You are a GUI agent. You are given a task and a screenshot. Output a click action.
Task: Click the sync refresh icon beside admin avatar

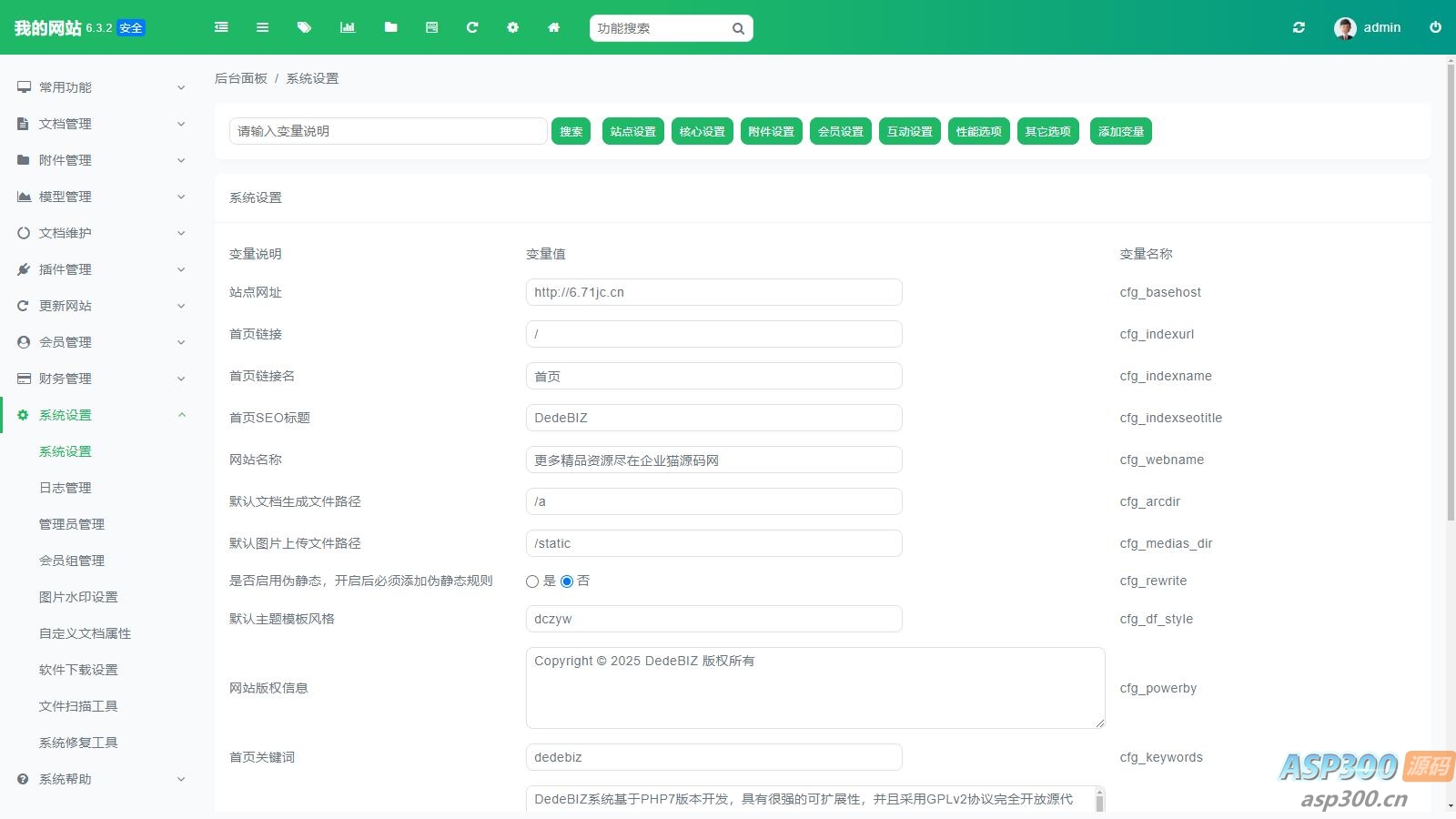1299,27
